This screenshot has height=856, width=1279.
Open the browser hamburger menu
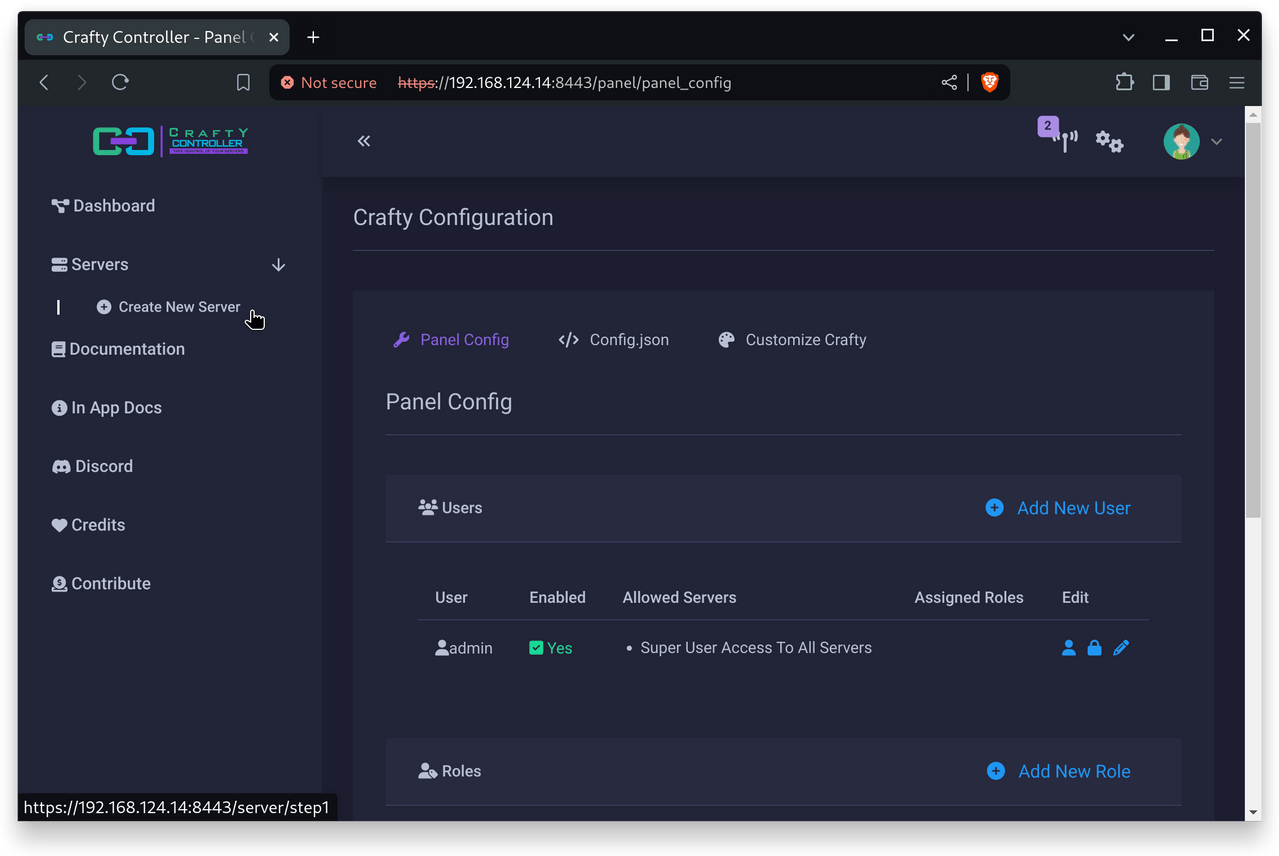click(x=1237, y=83)
